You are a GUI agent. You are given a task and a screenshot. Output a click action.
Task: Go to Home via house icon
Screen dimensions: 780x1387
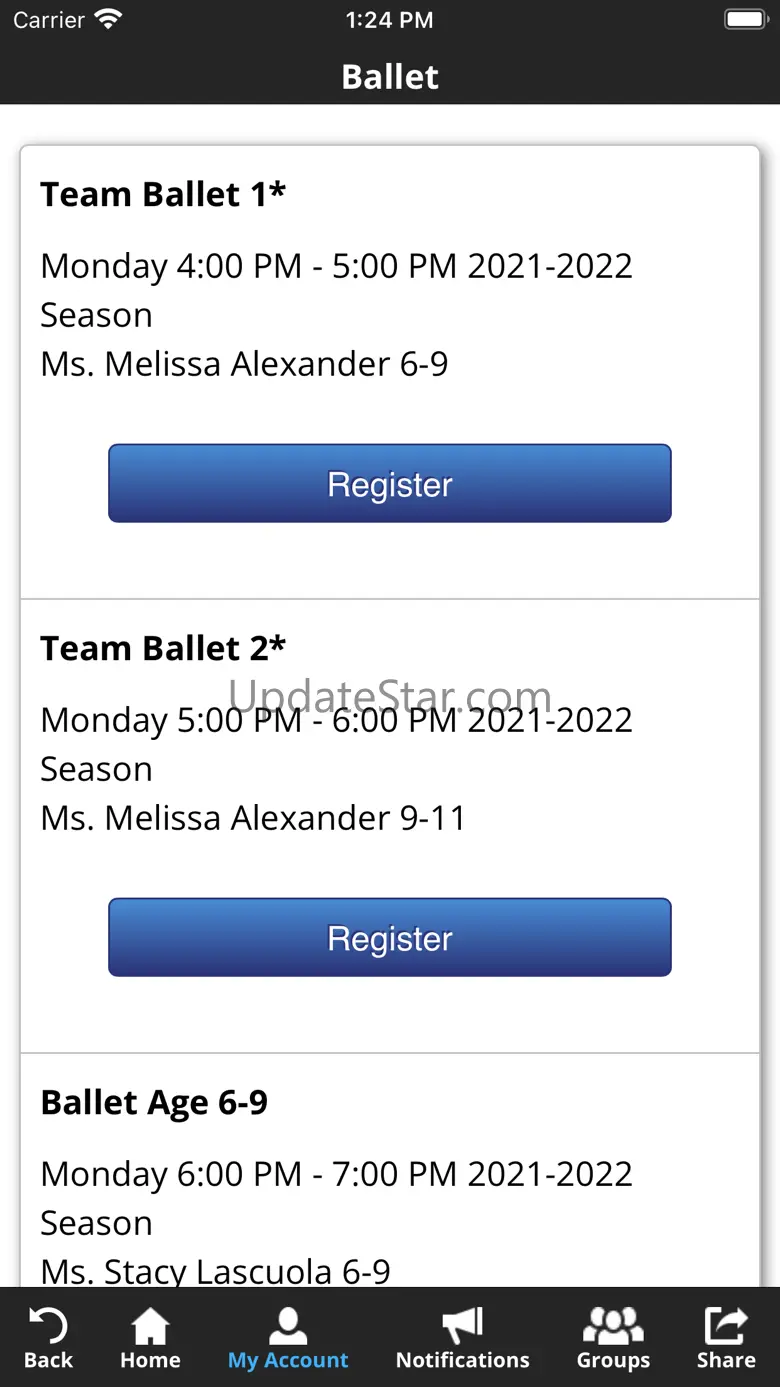pos(150,1327)
